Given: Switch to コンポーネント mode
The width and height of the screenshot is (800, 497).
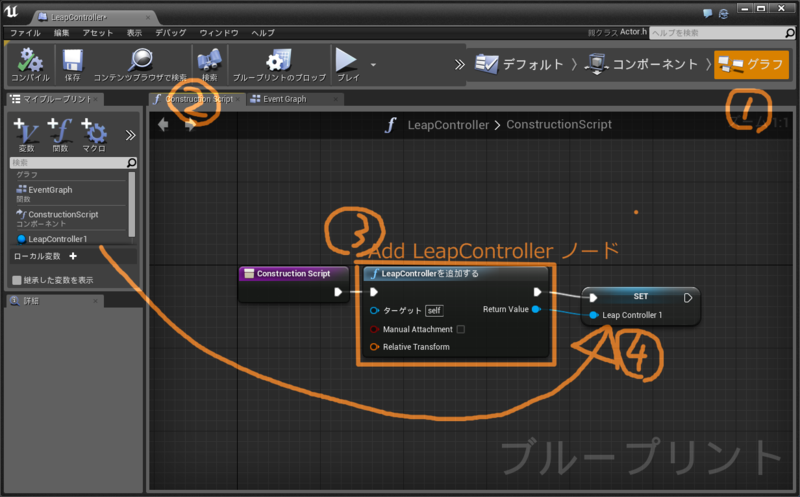Looking at the screenshot, I should coord(642,64).
